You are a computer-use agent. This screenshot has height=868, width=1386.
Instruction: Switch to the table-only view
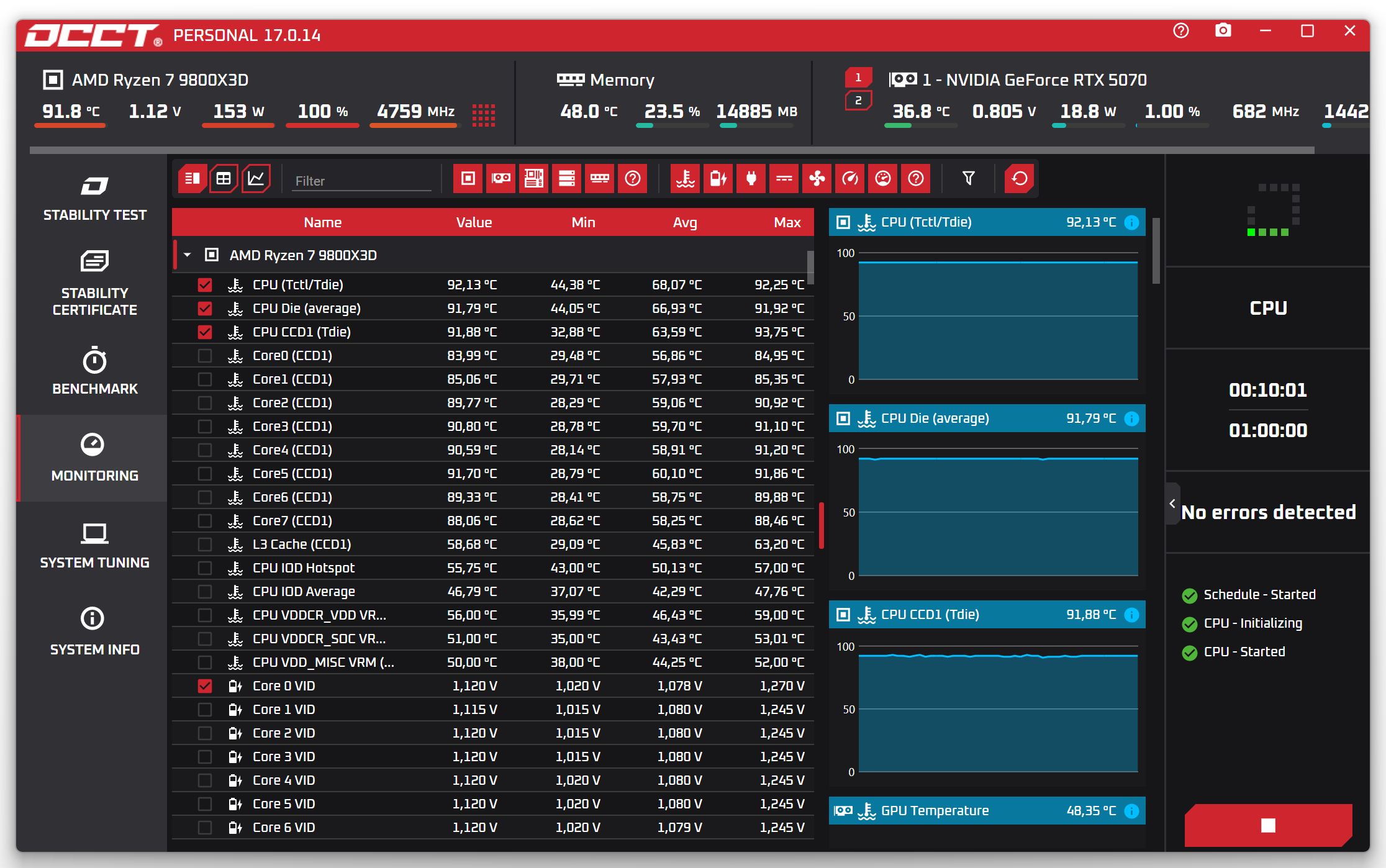[x=224, y=179]
